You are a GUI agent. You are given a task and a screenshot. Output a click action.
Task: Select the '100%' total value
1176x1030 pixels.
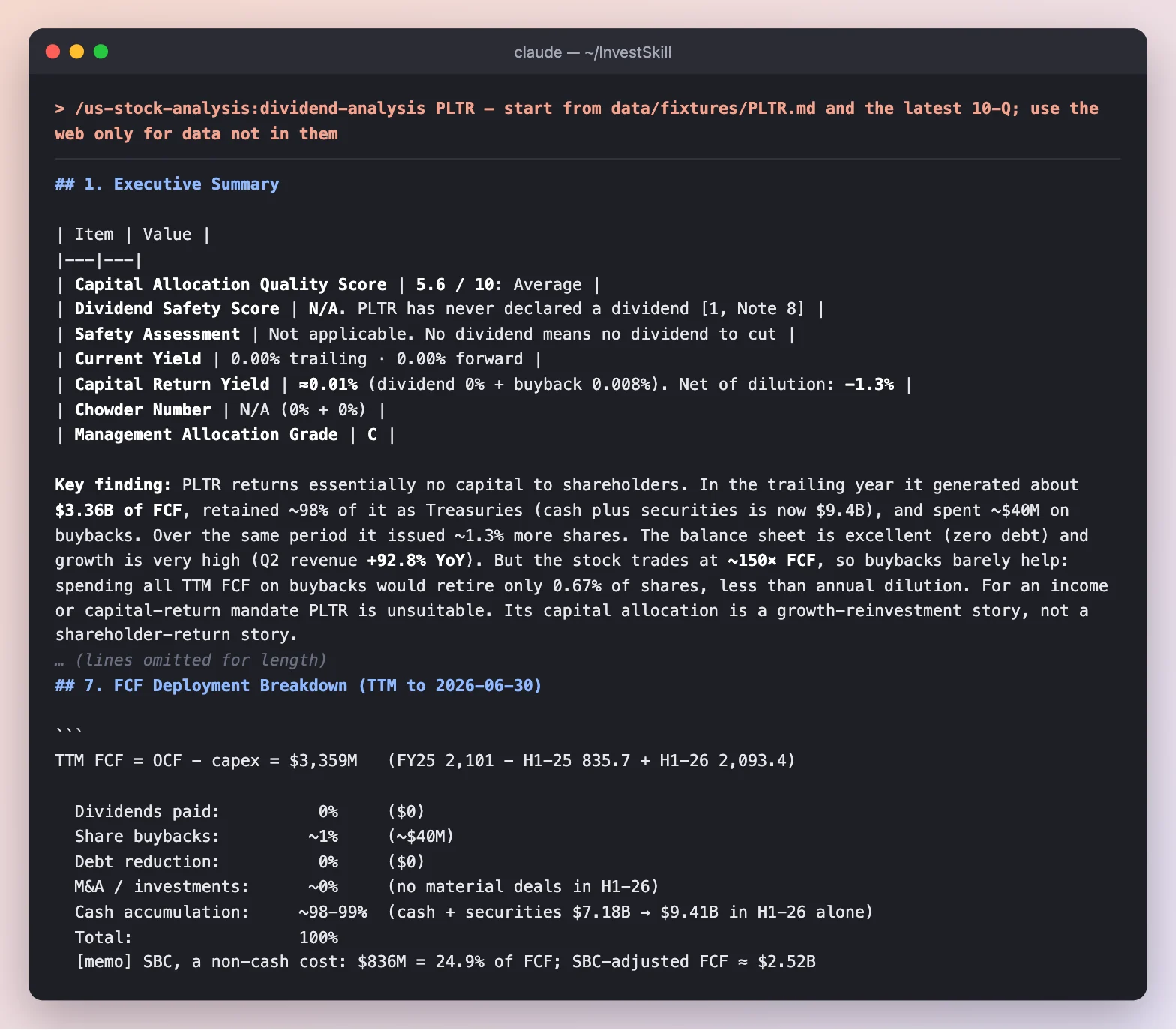(319, 938)
